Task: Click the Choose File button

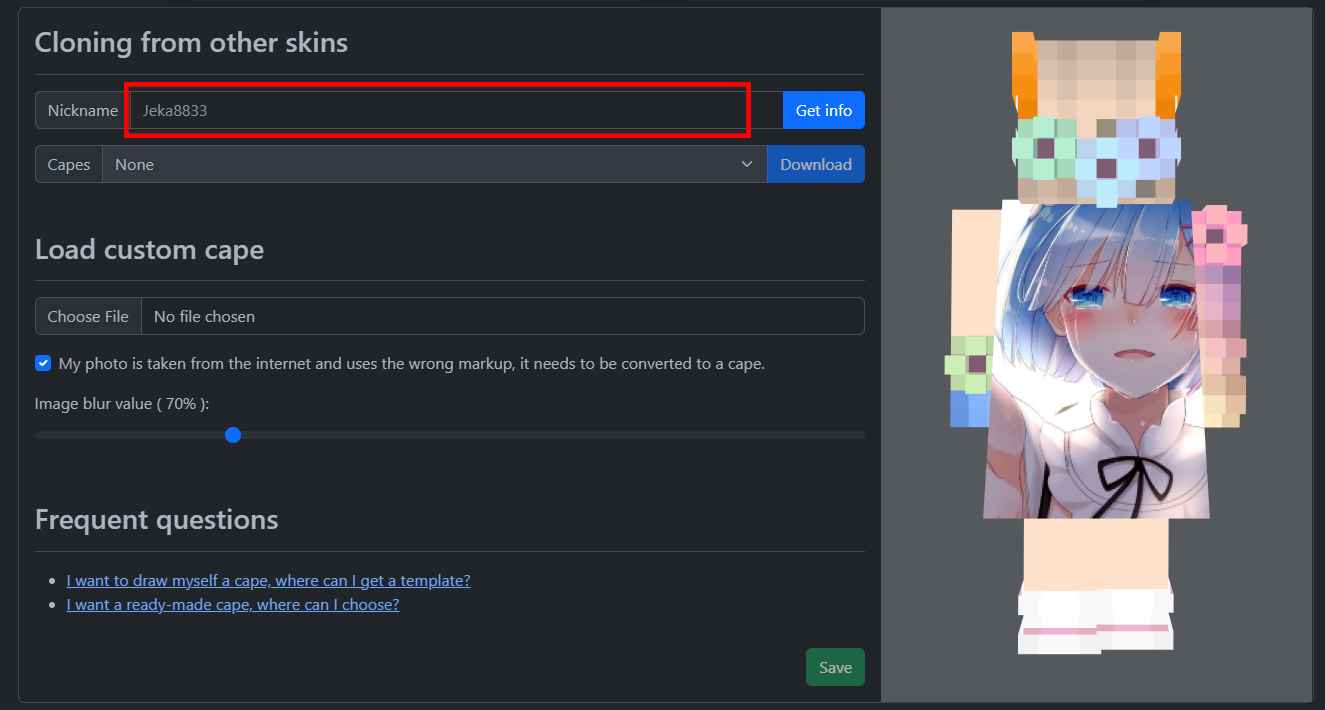Action: point(88,316)
